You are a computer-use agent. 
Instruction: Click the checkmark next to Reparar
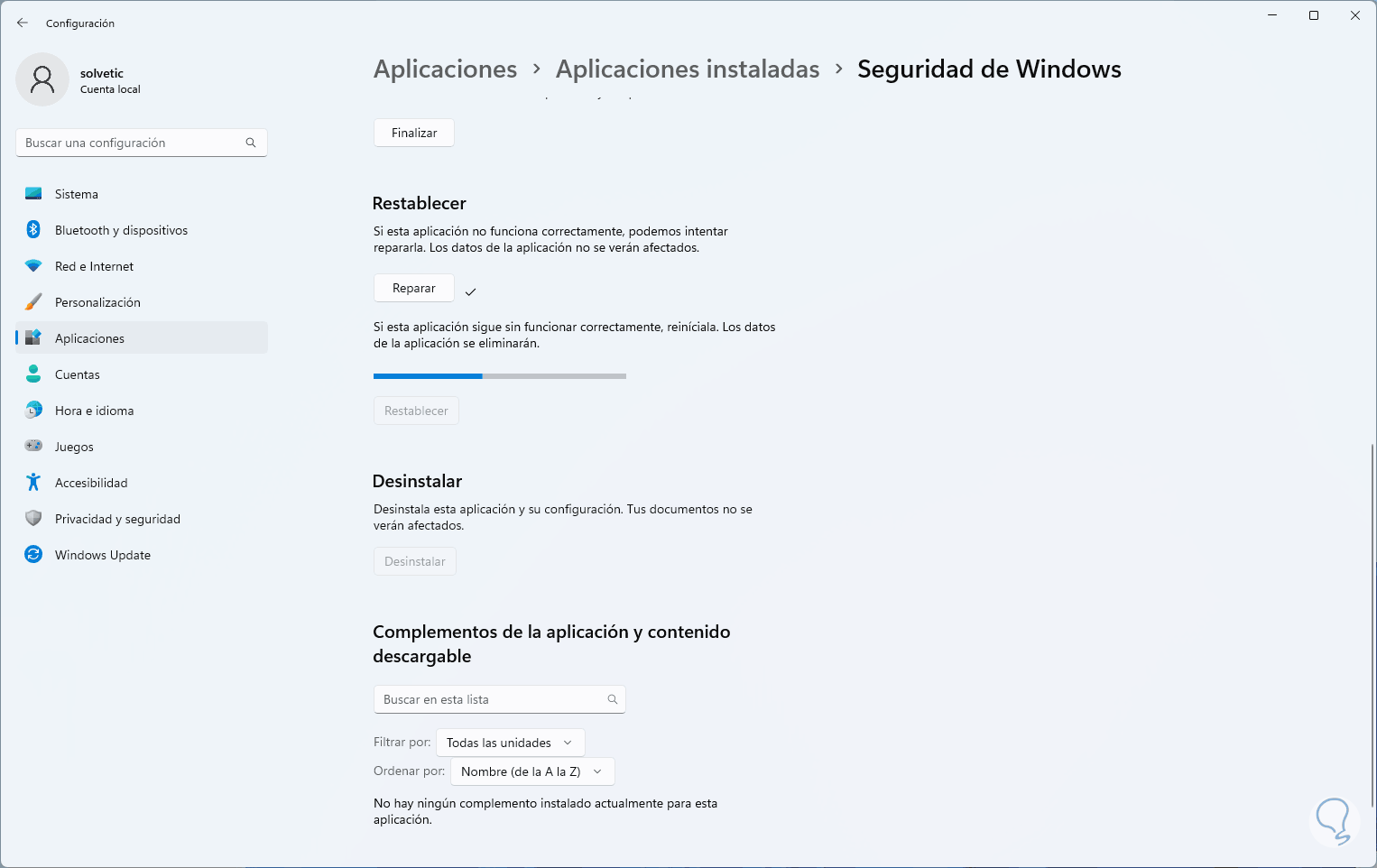click(470, 291)
